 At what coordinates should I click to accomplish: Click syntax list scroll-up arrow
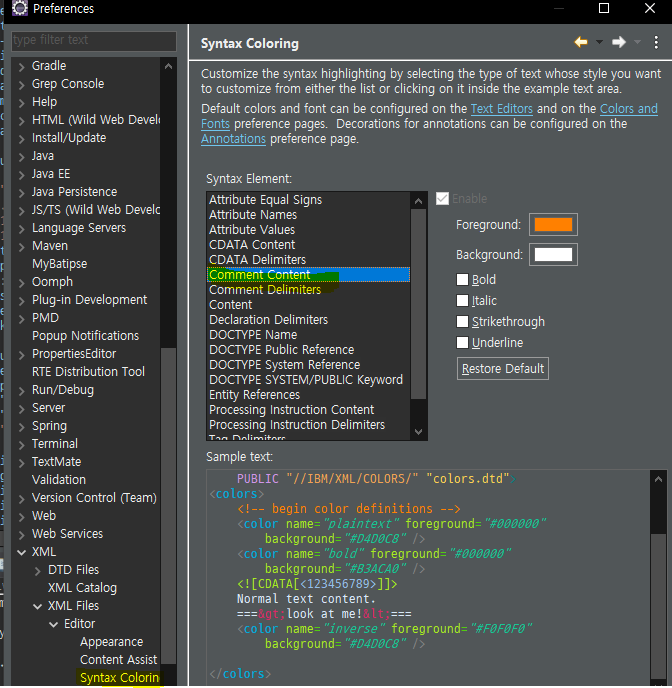pyautogui.click(x=418, y=201)
